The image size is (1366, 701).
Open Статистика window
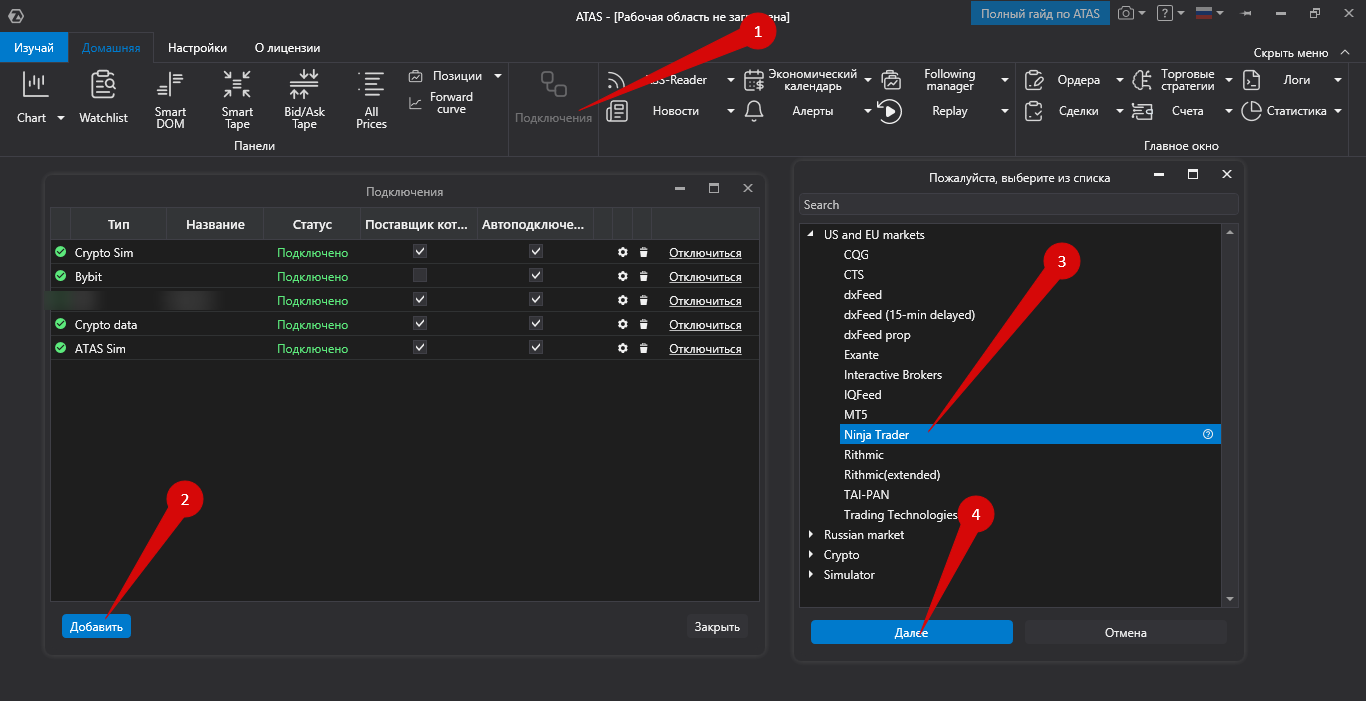1285,111
